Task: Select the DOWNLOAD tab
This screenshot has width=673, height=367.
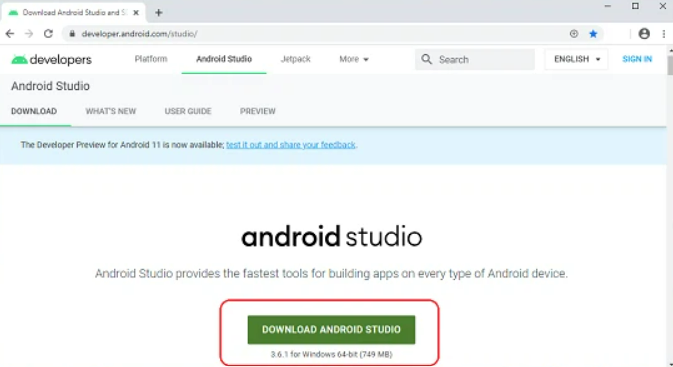Action: pyautogui.click(x=34, y=111)
